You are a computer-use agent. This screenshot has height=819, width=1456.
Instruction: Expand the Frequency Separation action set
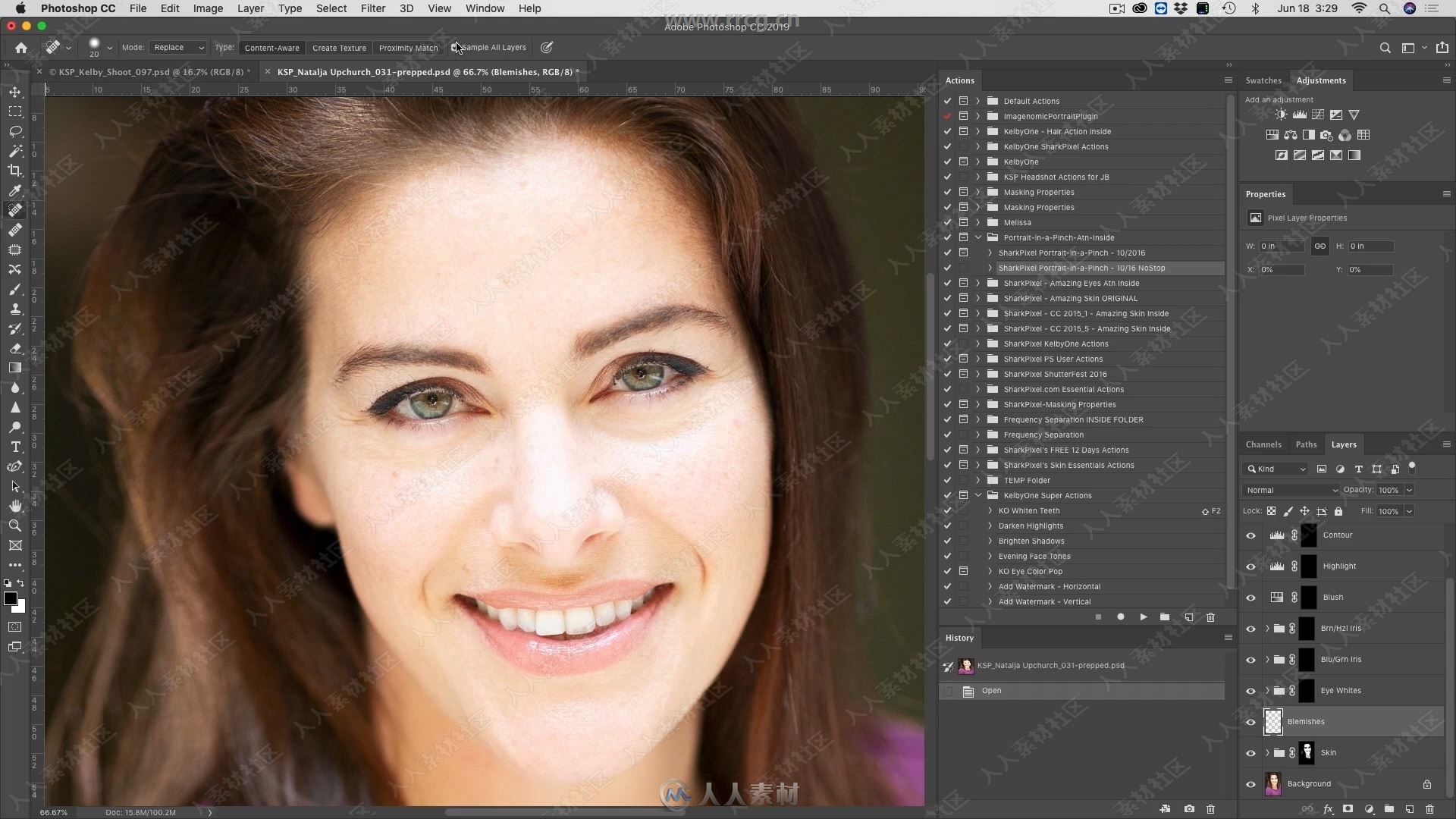coord(979,434)
